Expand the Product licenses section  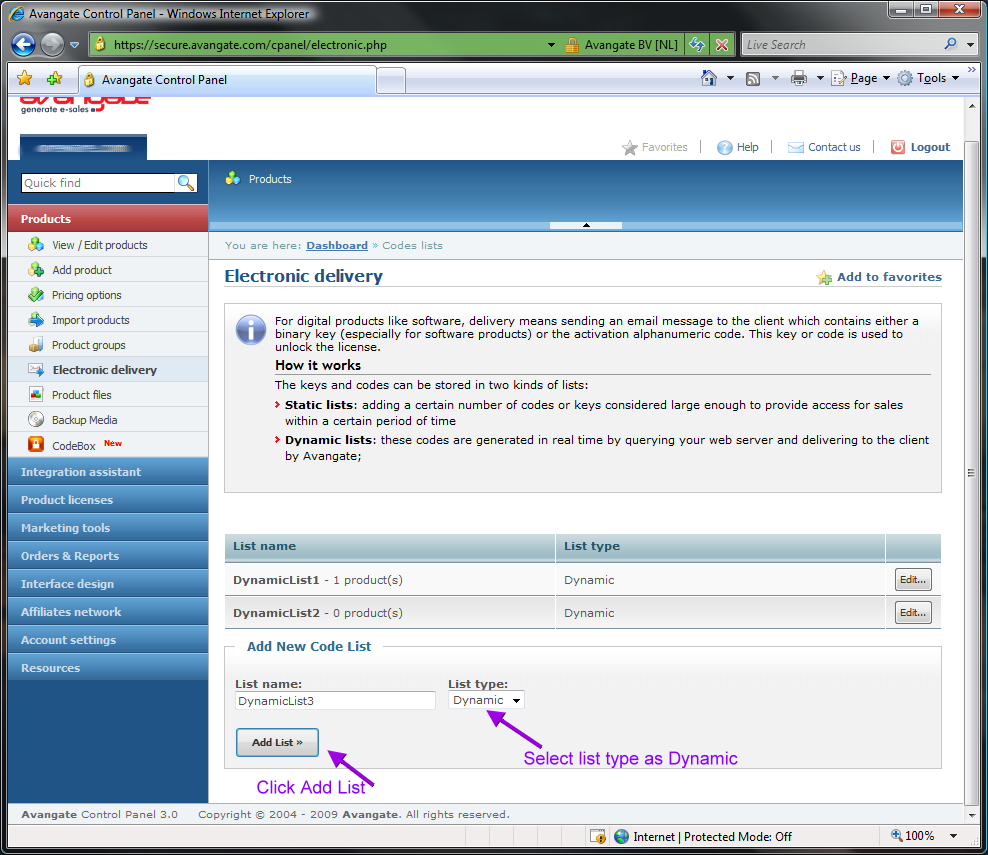[108, 500]
